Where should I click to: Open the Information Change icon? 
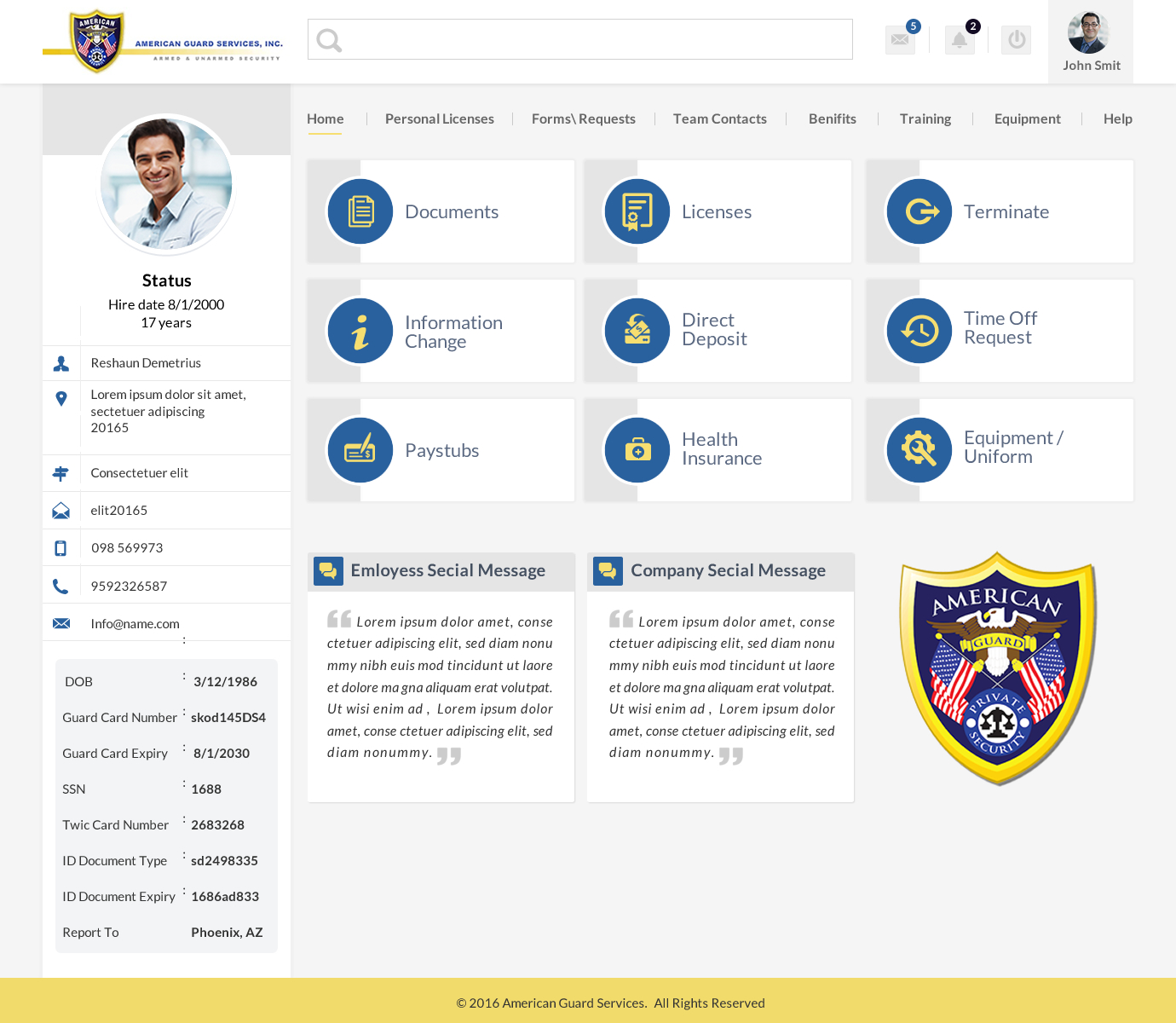360,331
